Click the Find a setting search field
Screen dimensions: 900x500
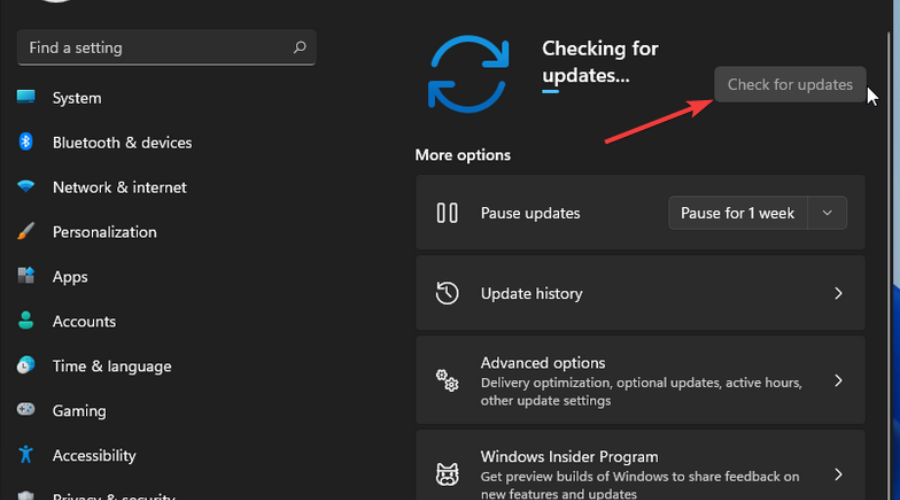click(x=166, y=48)
